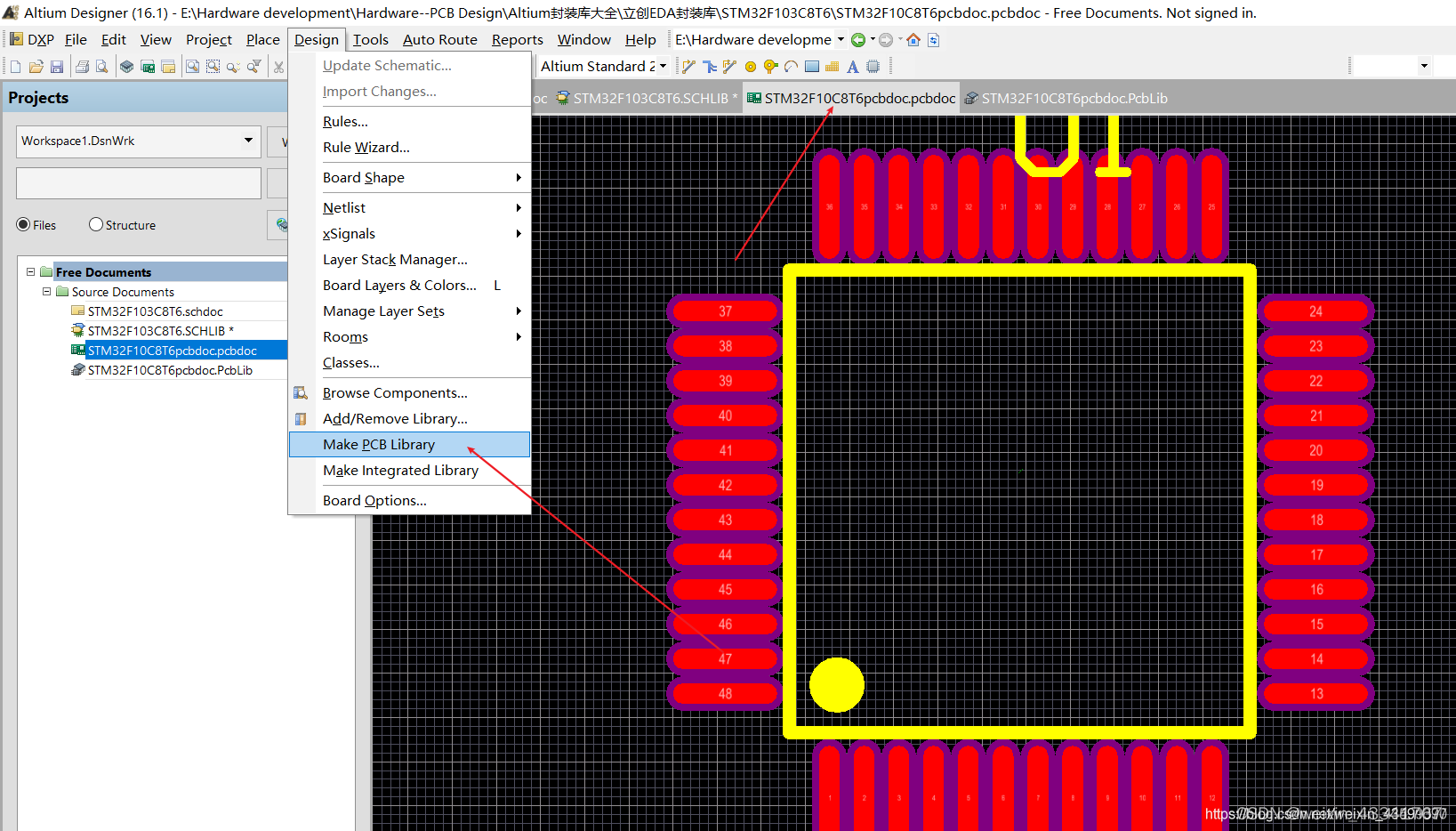Select pad 24 on the PCB
Image resolution: width=1456 pixels, height=831 pixels.
(1316, 311)
